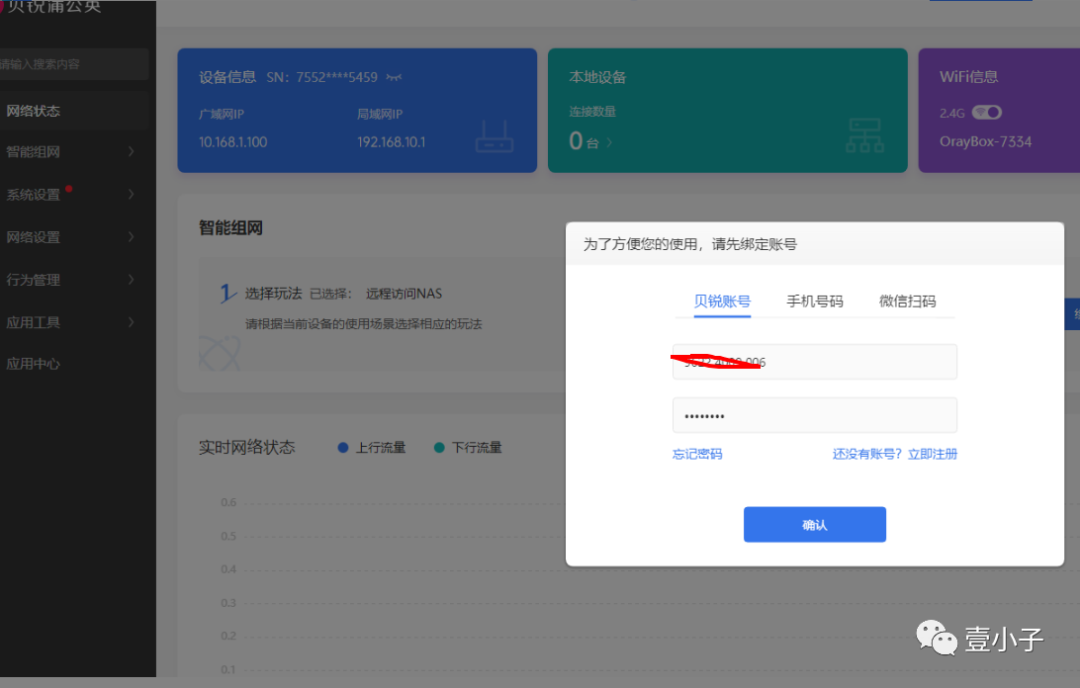Click the WiFi信息 card title
The image size is (1080, 688).
coord(968,77)
